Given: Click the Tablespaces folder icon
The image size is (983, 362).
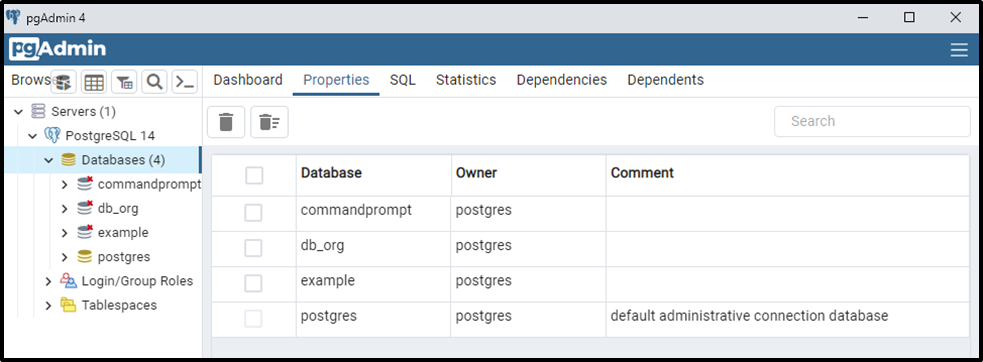Looking at the screenshot, I should coord(68,305).
